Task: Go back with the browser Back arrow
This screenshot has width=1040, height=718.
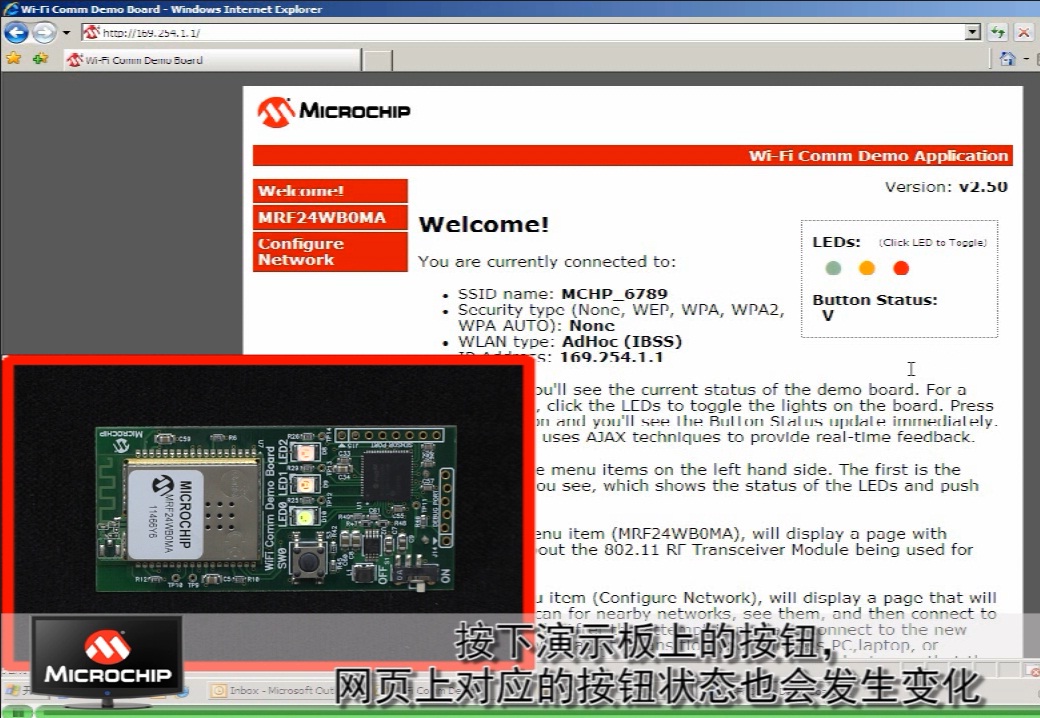Action: pyautogui.click(x=17, y=32)
